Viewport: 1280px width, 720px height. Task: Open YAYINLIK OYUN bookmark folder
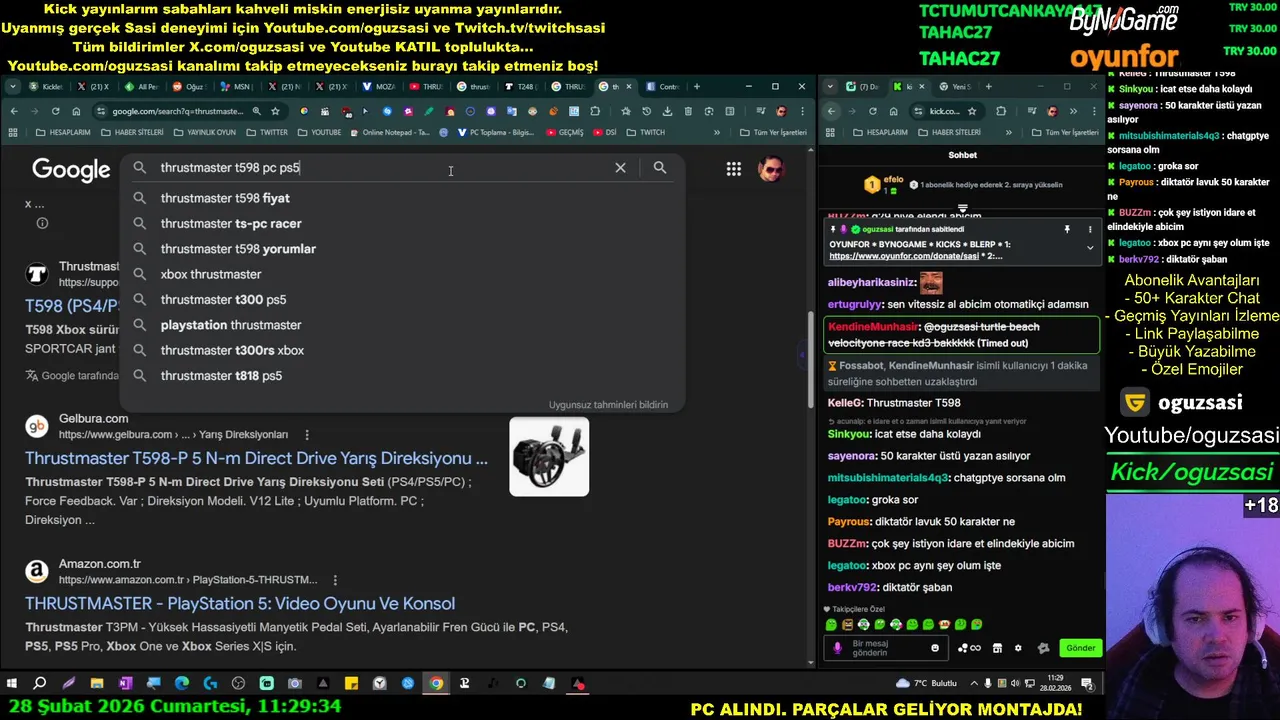tap(204, 132)
